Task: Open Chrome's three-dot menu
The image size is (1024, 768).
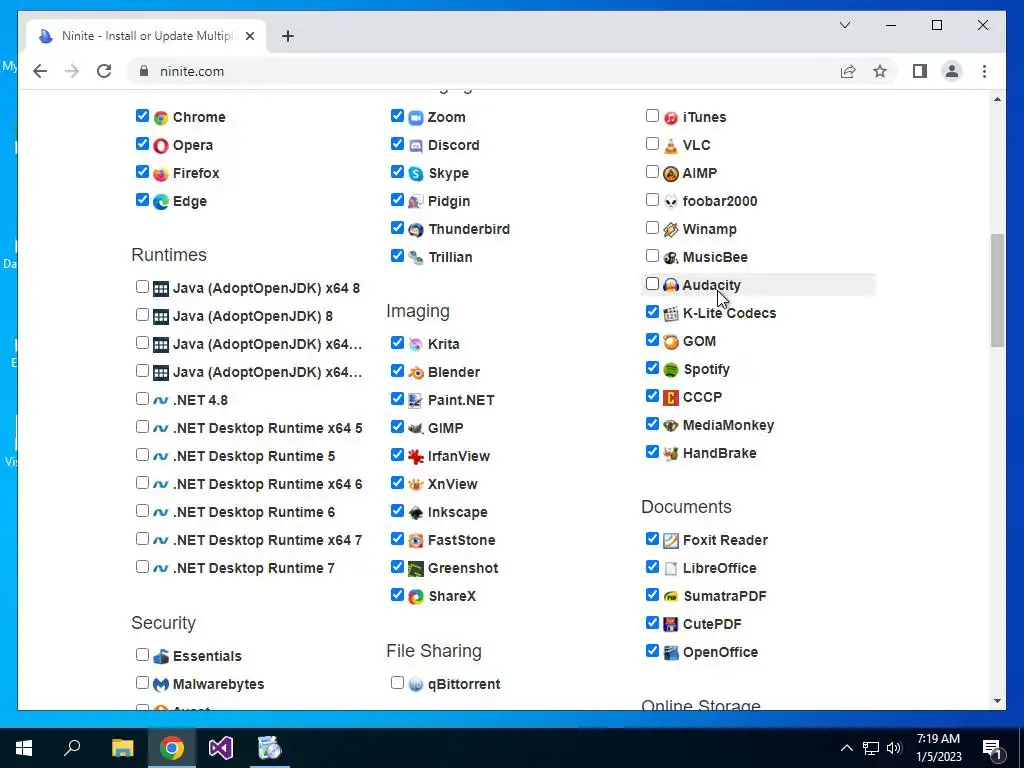Action: click(x=984, y=71)
